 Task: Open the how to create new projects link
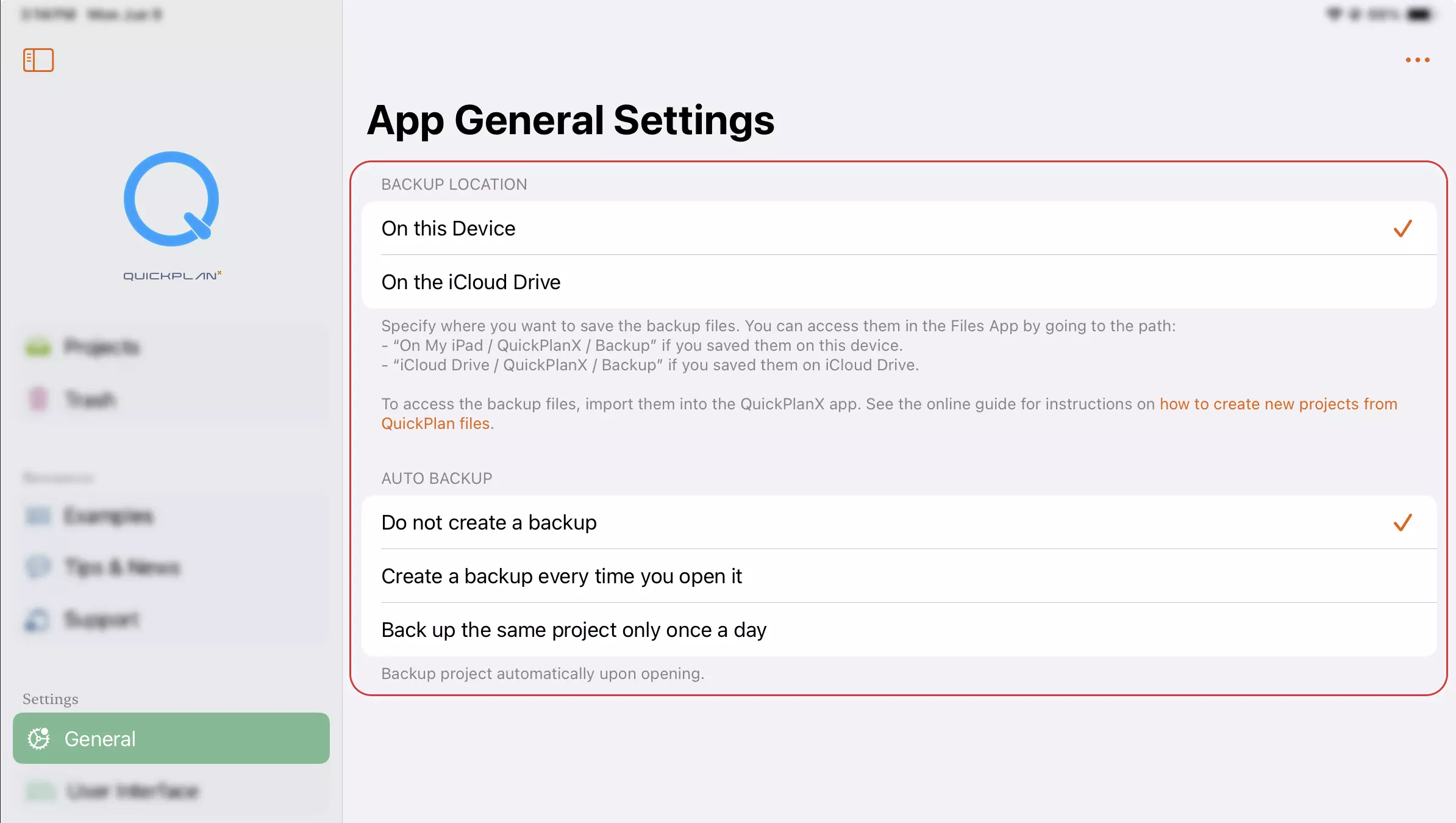[1277, 404]
